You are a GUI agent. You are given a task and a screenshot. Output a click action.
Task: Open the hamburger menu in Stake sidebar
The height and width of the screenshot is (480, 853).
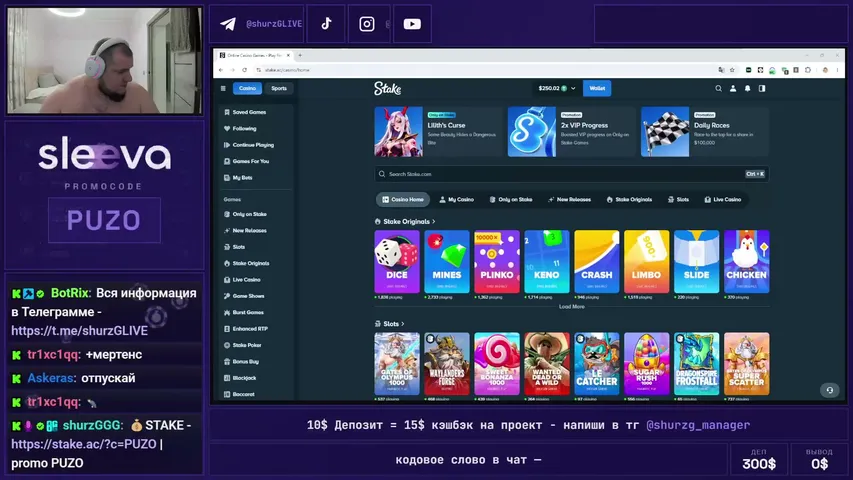pyautogui.click(x=223, y=88)
